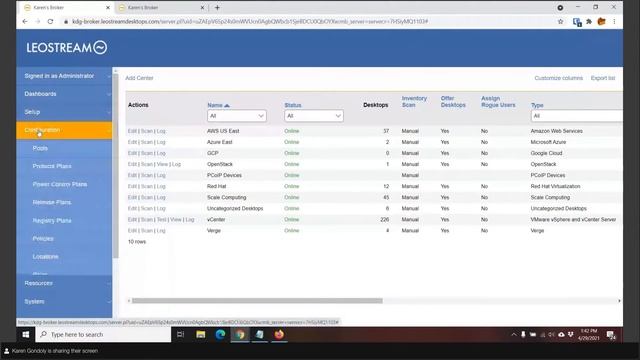This screenshot has height=360, width=640.
Task: Click scroll right arrow of table
Action: (x=619, y=301)
